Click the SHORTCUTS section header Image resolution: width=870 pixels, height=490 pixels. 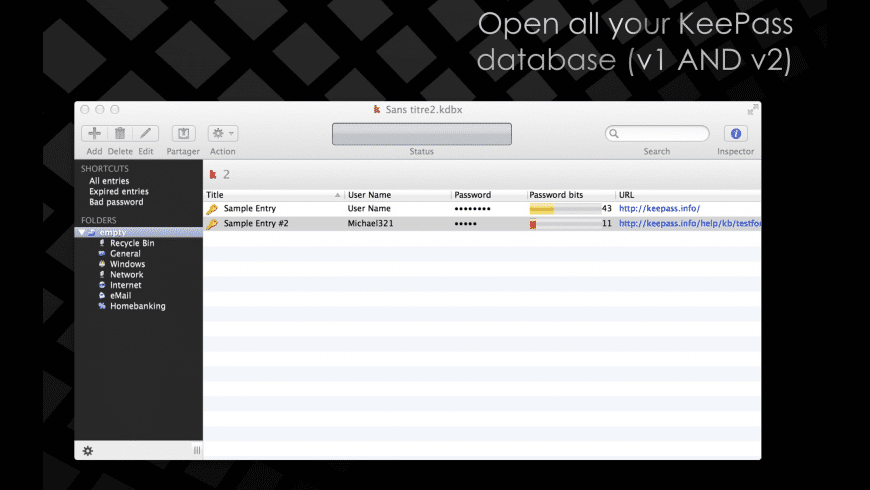pos(105,169)
